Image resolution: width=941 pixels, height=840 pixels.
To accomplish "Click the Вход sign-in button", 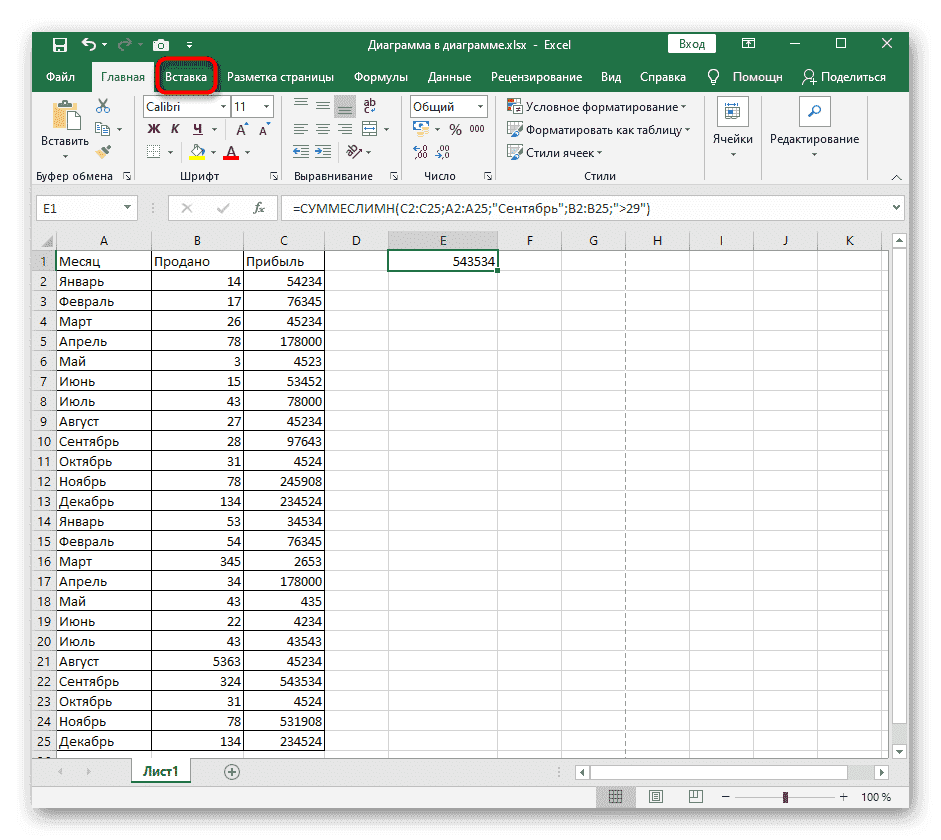I will coord(691,44).
